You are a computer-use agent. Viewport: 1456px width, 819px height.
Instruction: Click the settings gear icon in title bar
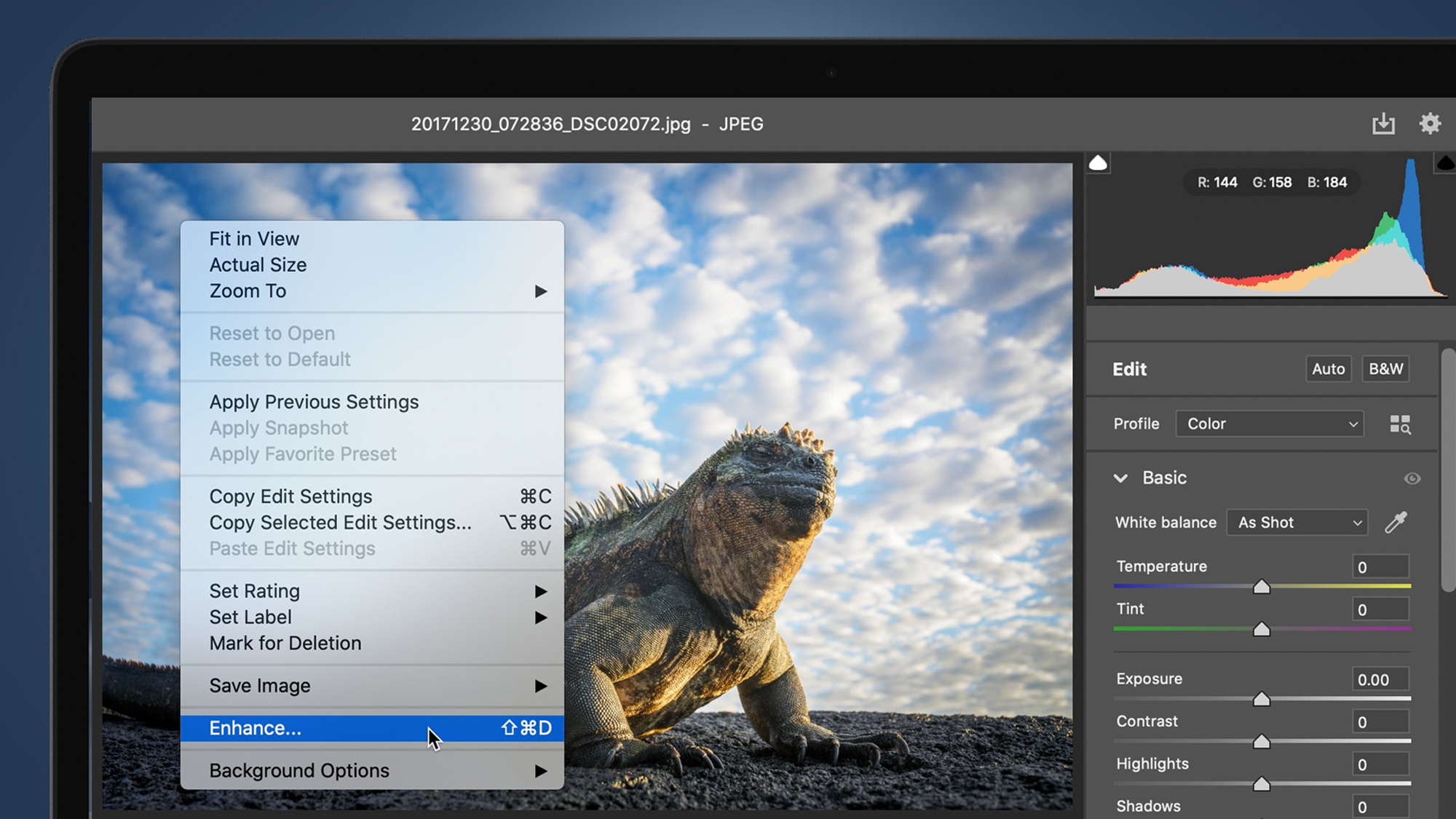tap(1430, 123)
